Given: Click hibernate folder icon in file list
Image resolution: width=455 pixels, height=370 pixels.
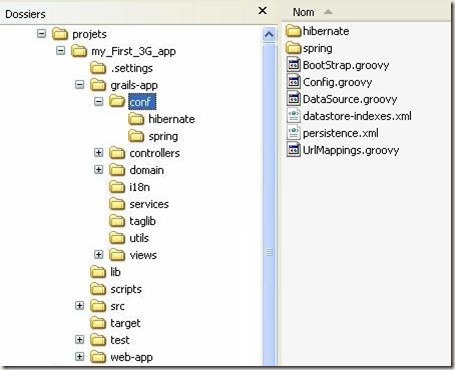Looking at the screenshot, I should tap(294, 31).
